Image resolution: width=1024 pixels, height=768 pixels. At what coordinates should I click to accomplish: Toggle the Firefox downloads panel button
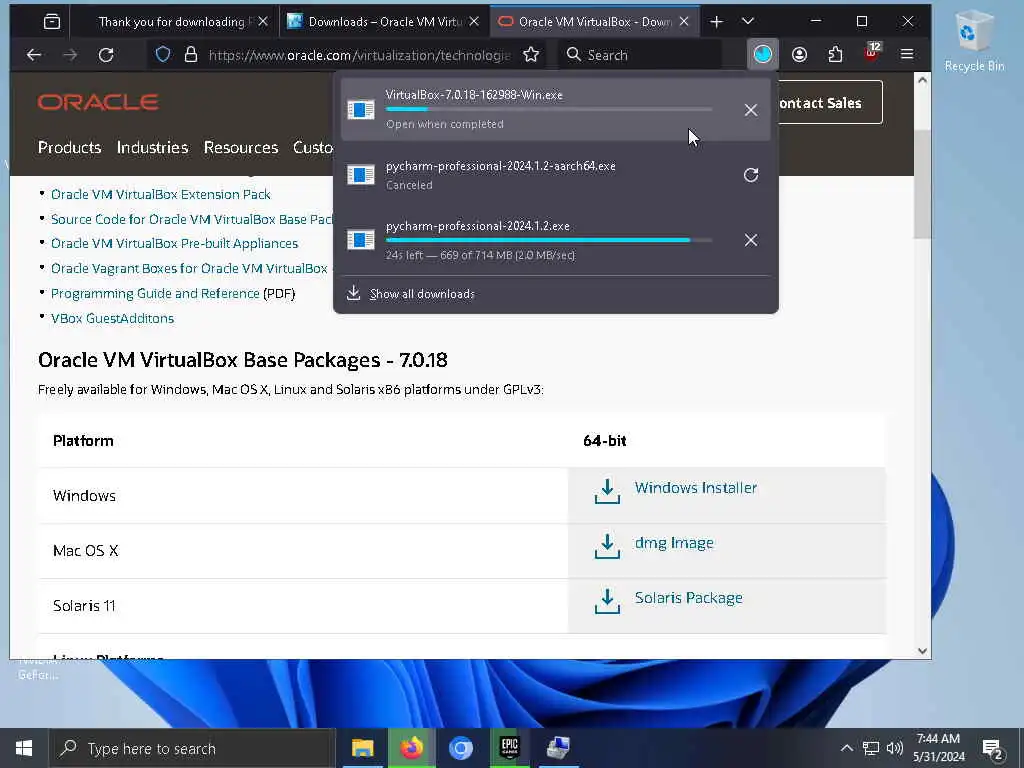pos(762,55)
